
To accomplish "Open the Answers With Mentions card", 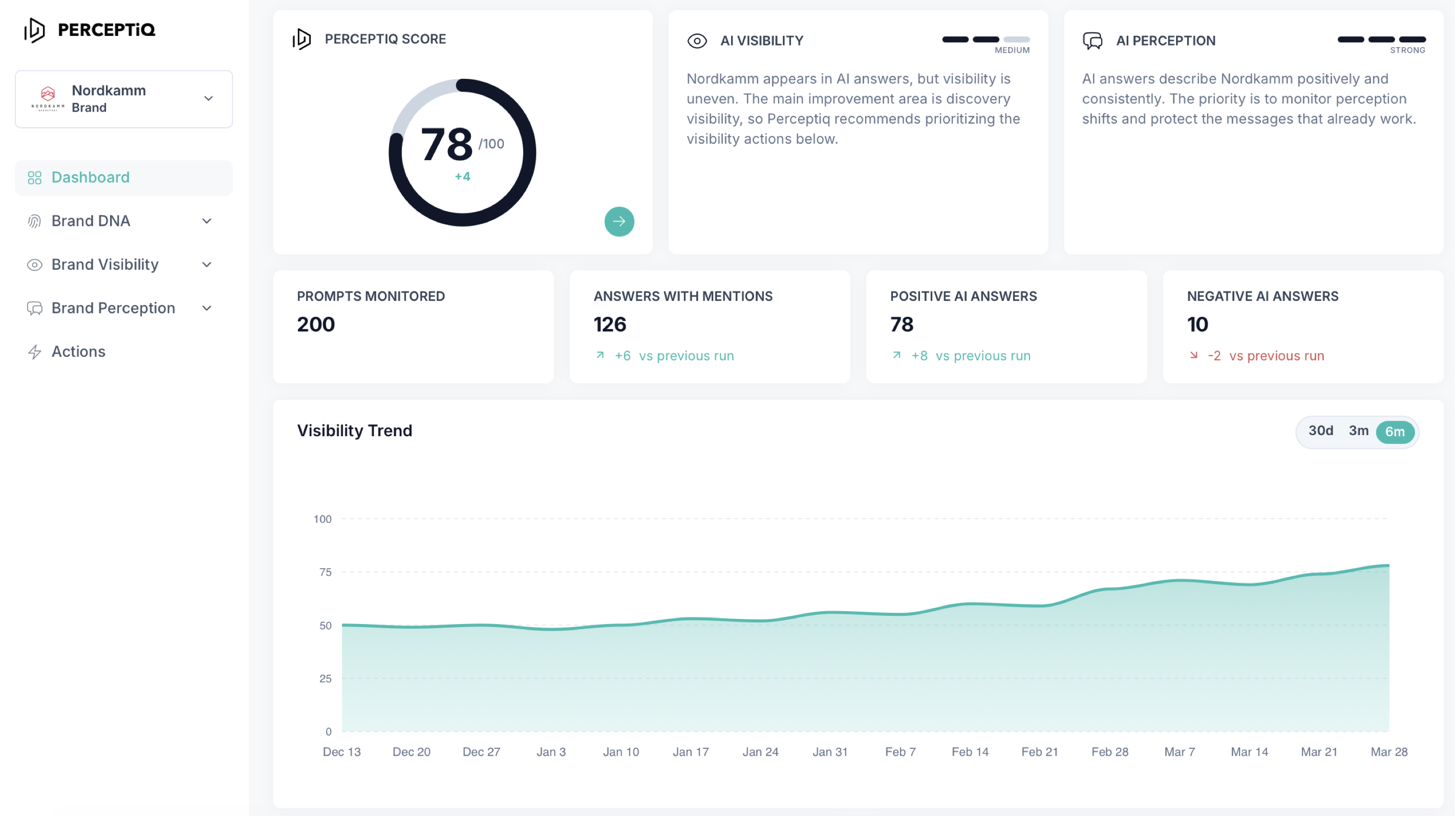I will pyautogui.click(x=710, y=327).
